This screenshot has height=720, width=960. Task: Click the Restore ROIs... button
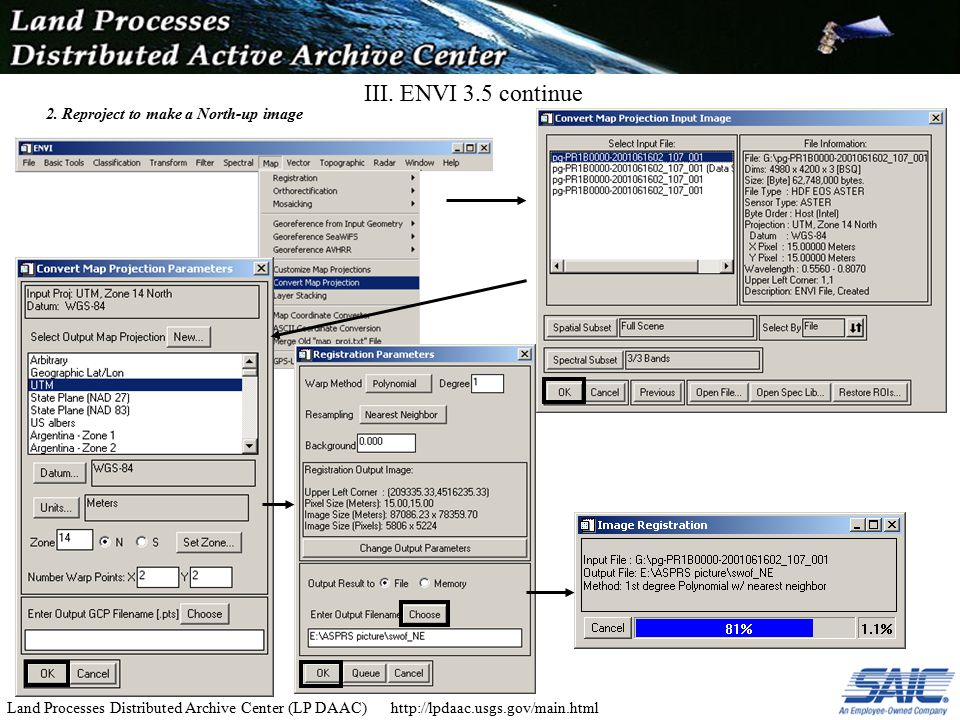point(869,392)
